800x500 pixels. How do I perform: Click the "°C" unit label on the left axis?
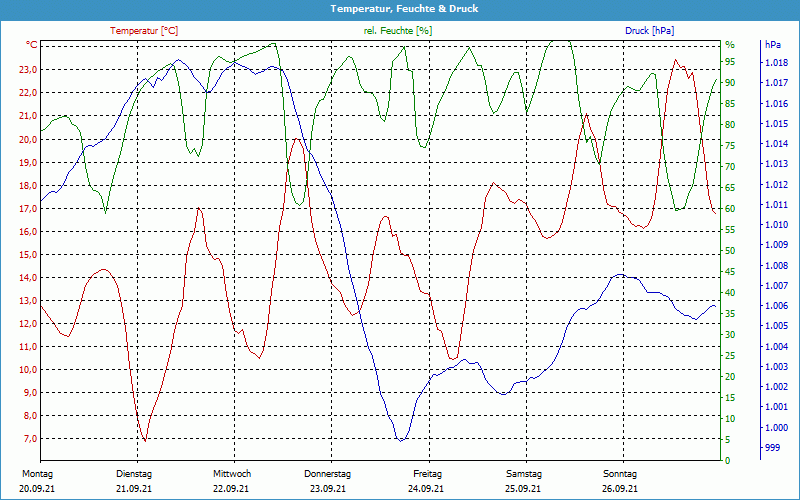(x=32, y=45)
